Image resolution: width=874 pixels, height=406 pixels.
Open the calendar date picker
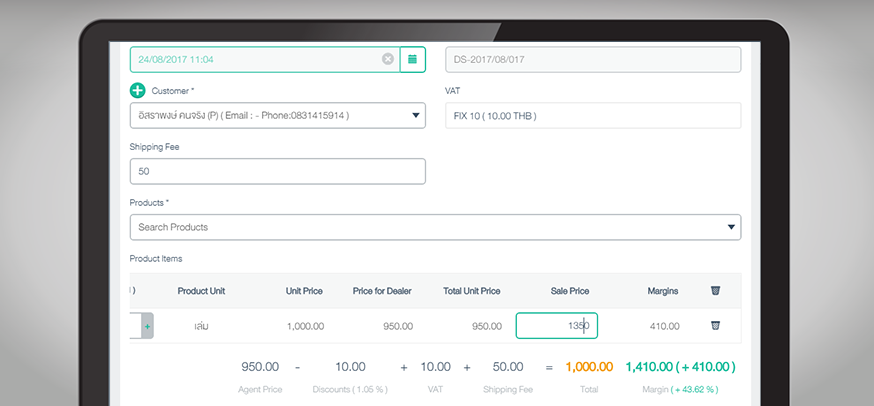pos(412,59)
